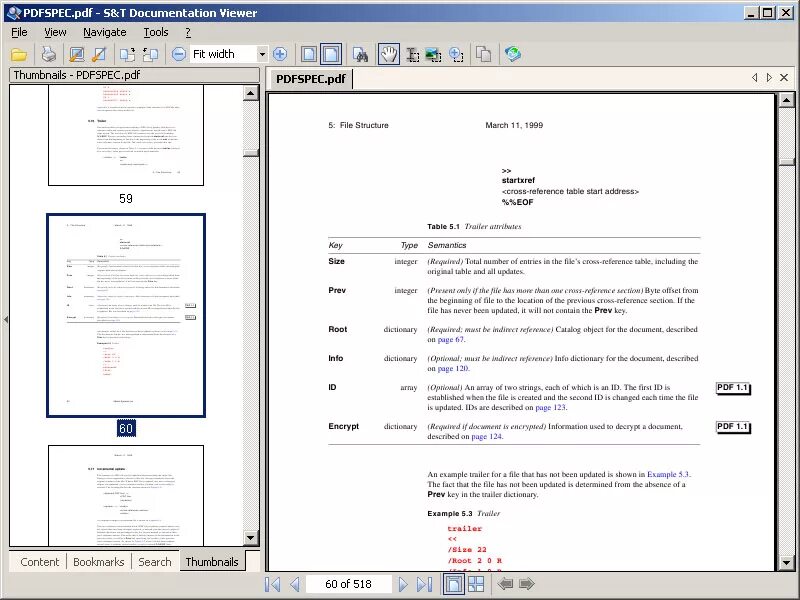Viewport: 800px width, 600px height.
Task: Open the File menu
Action: pyautogui.click(x=19, y=32)
